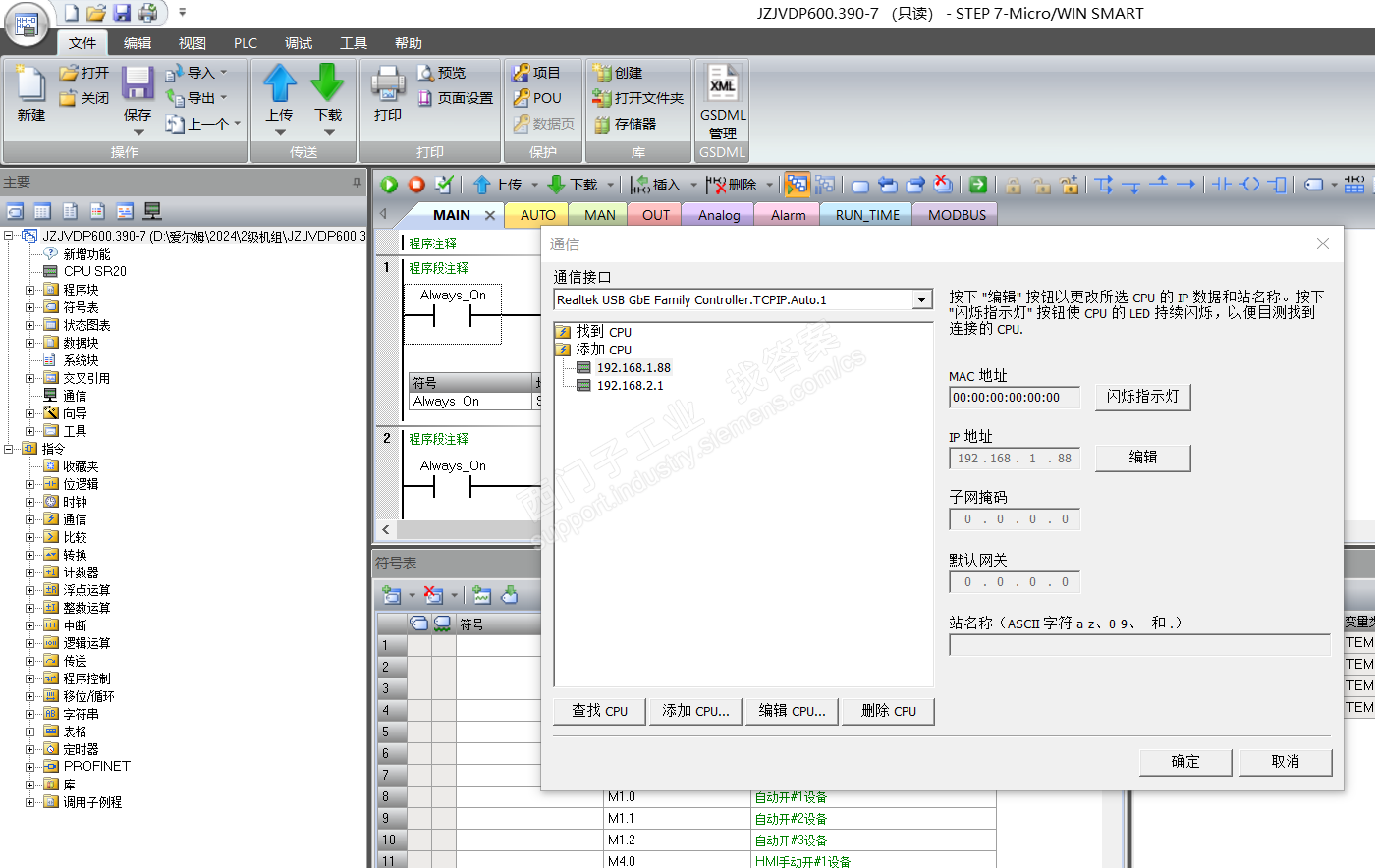The height and width of the screenshot is (868, 1375).
Task: Click the quick access printer icon
Action: pyautogui.click(x=147, y=13)
